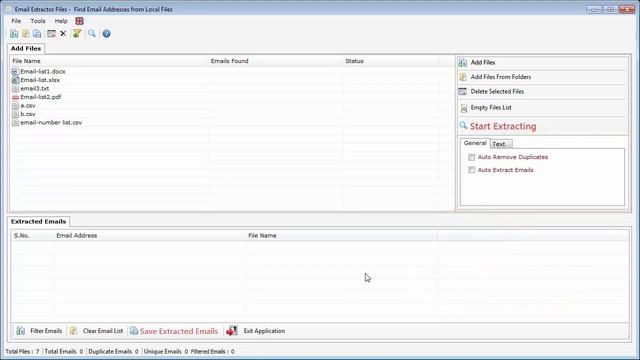The width and height of the screenshot is (640, 360).
Task: Click the delete selected files toolbar icon
Action: coord(51,33)
